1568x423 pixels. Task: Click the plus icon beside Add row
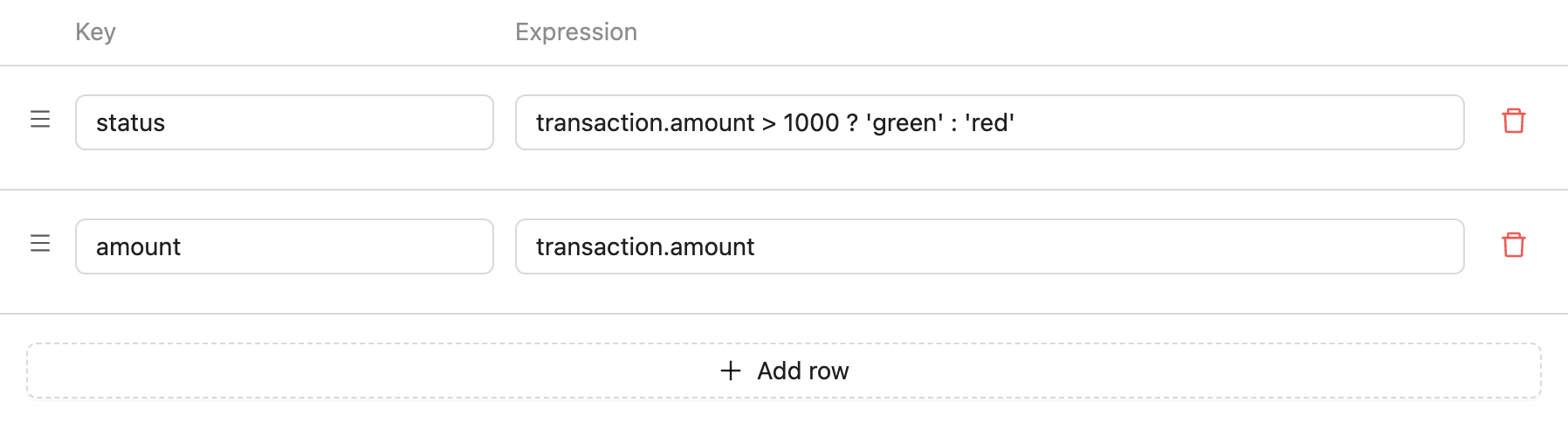click(x=731, y=371)
